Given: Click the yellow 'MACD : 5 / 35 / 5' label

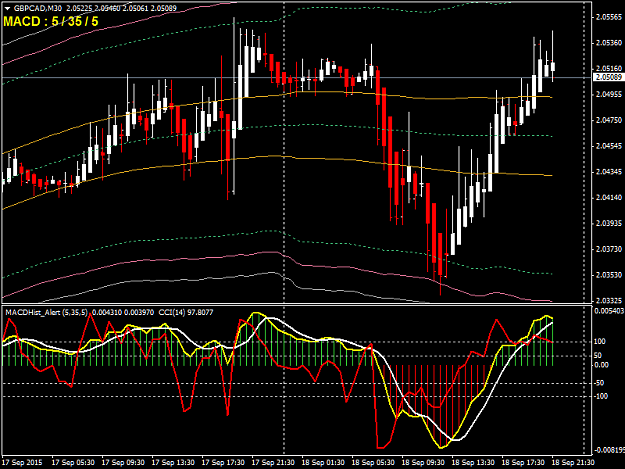Looking at the screenshot, I should point(51,21).
